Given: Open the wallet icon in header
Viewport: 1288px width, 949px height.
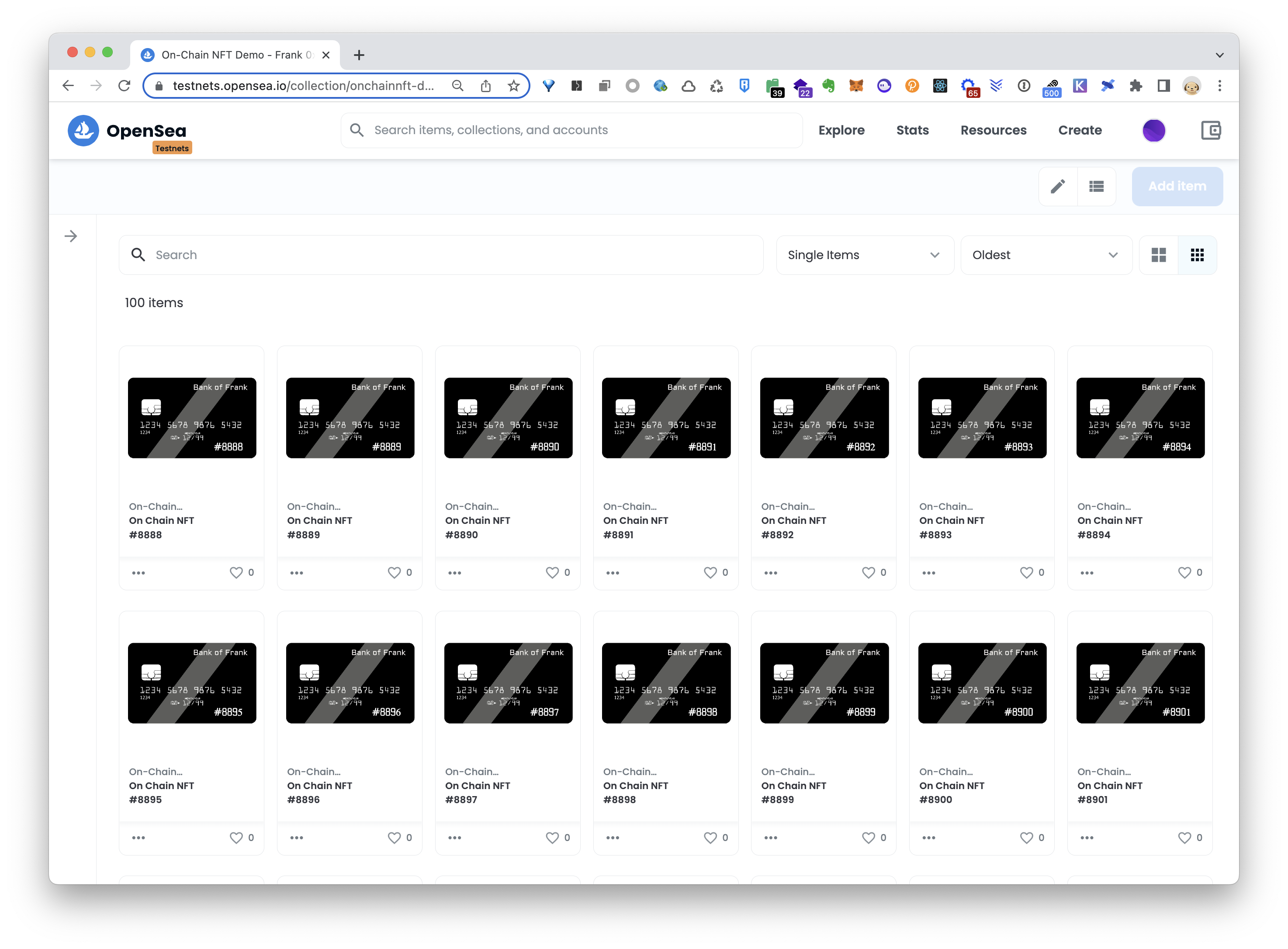Looking at the screenshot, I should [x=1211, y=130].
